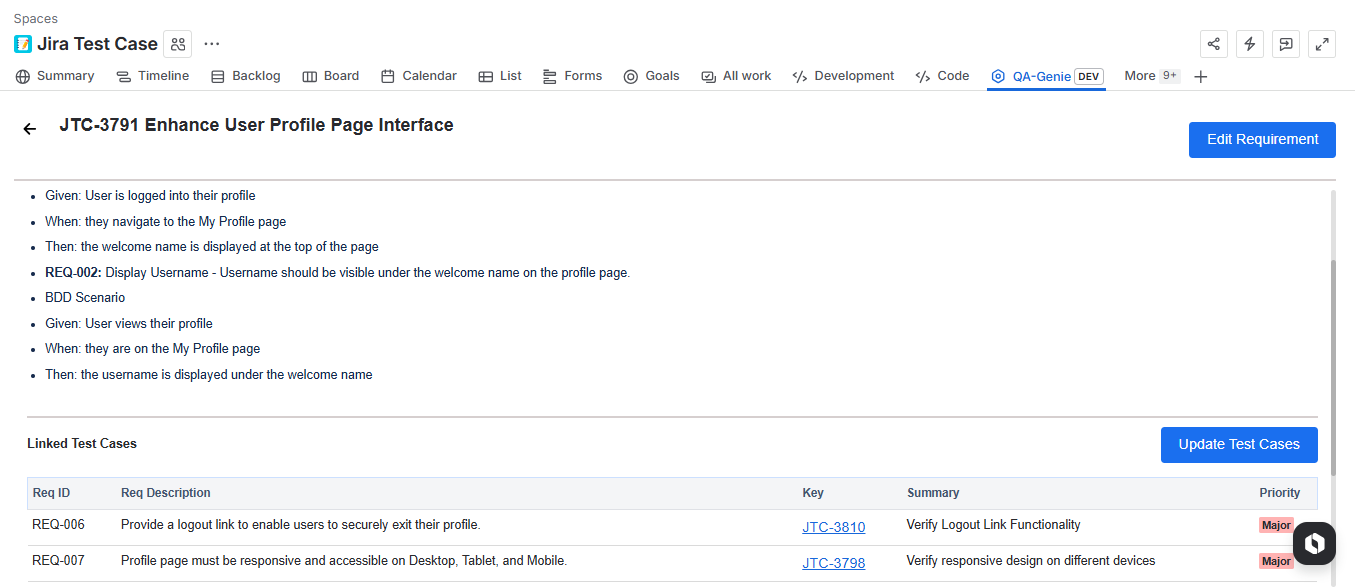The width and height of the screenshot is (1355, 587).
Task: Open the team members icon by the space name
Action: tap(178, 44)
